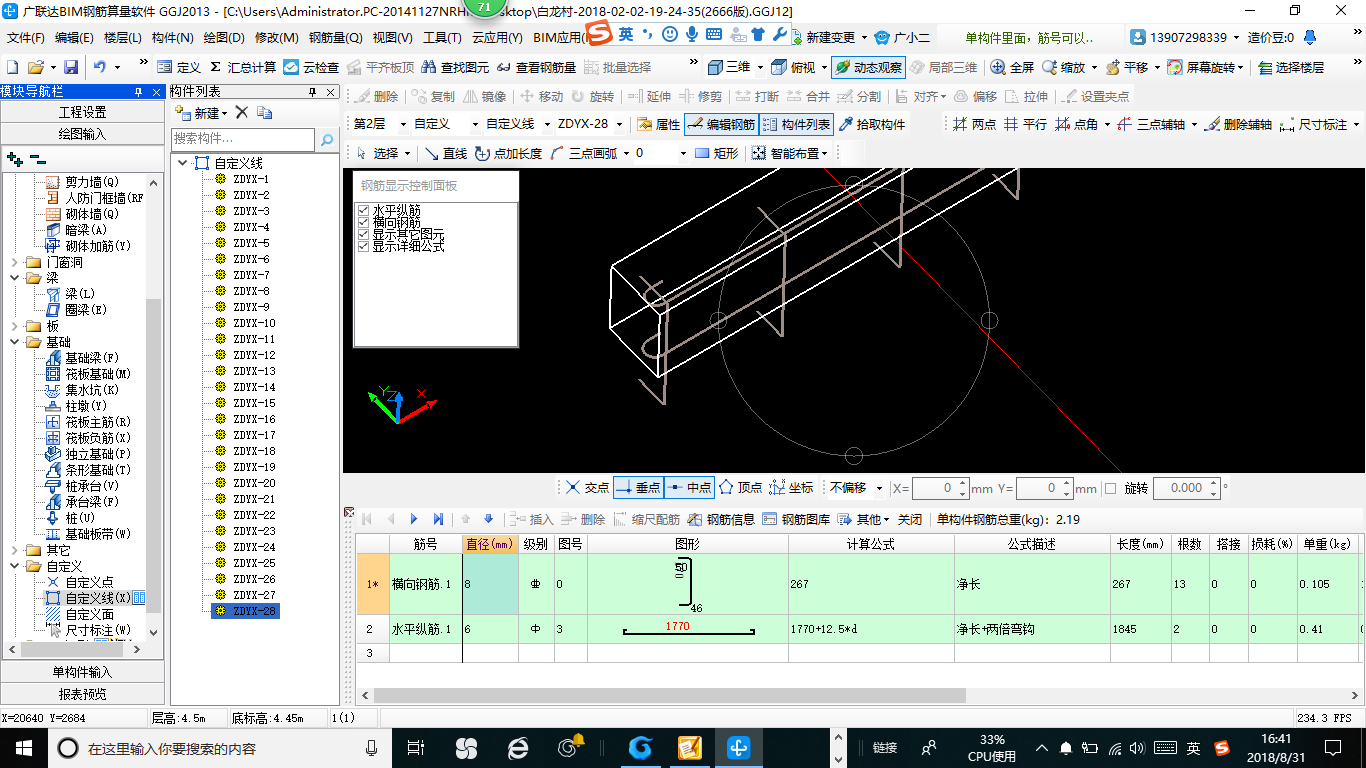Click the Save disk icon in top toolbar
This screenshot has height=768, width=1366.
pos(71,67)
